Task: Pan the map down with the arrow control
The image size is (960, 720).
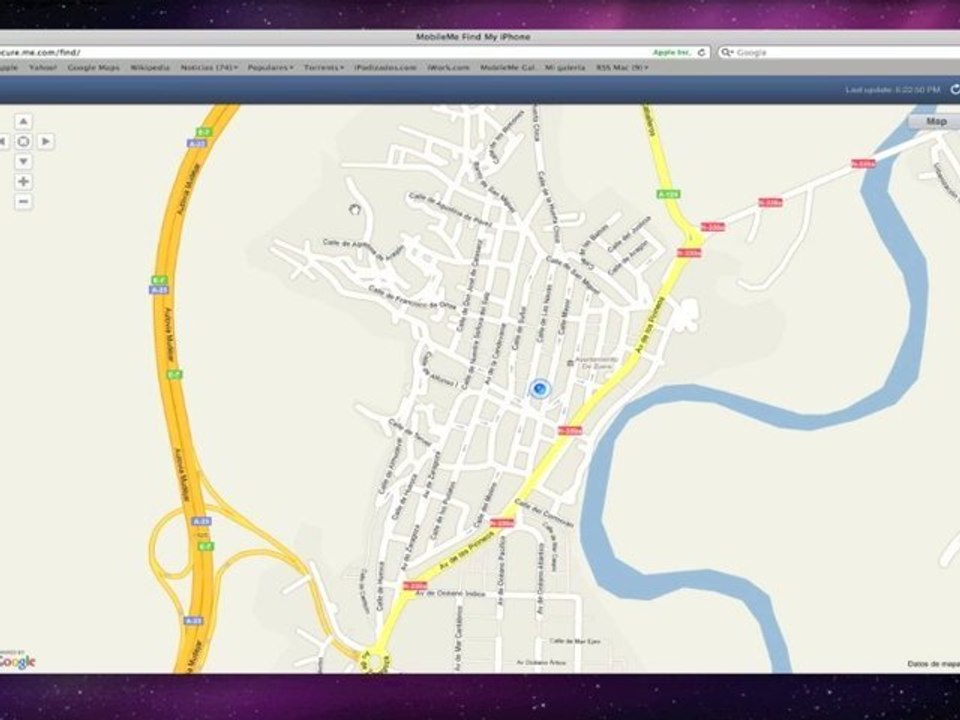Action: 23,162
